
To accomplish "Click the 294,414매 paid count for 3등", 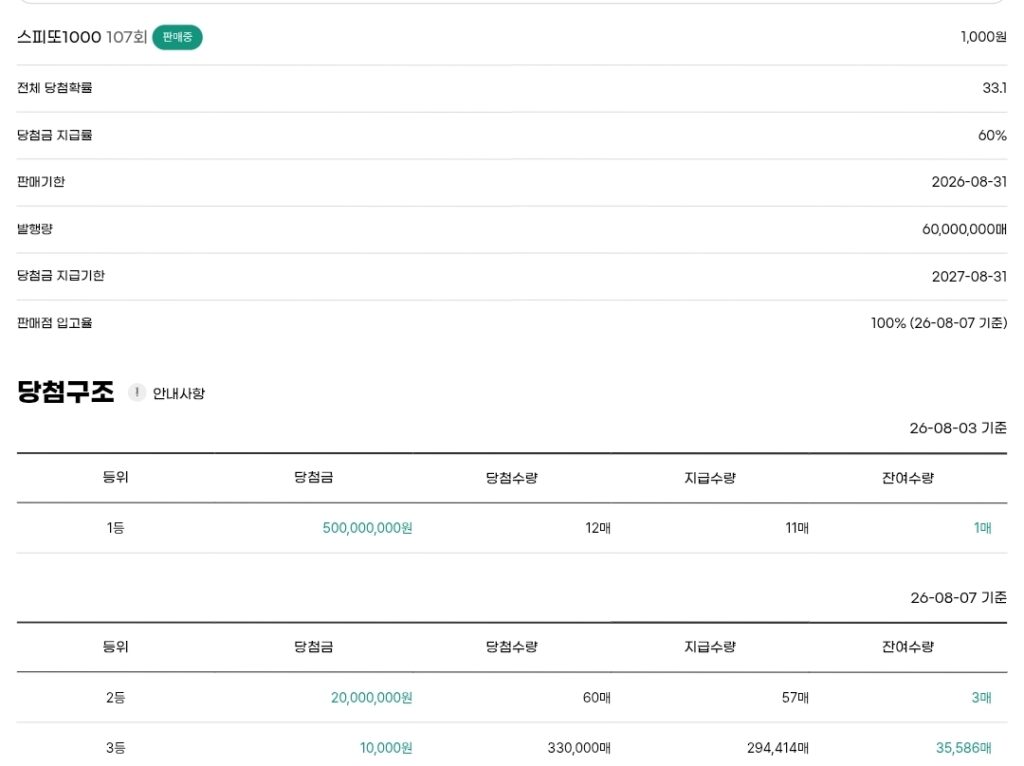I will pyautogui.click(x=778, y=748).
